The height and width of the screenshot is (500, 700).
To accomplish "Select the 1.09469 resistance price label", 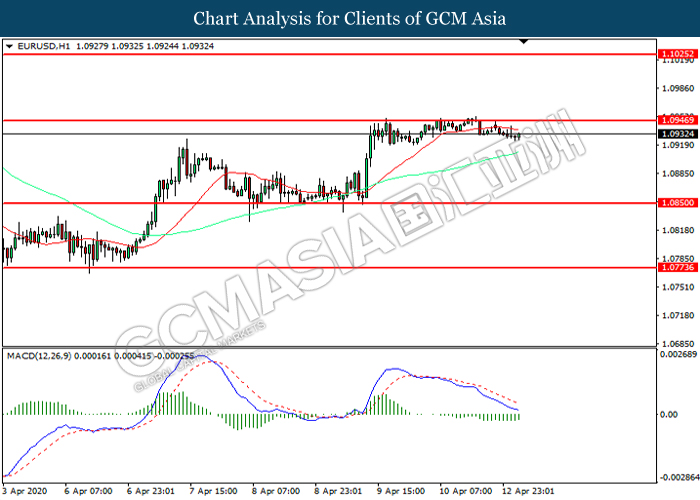I will point(678,120).
